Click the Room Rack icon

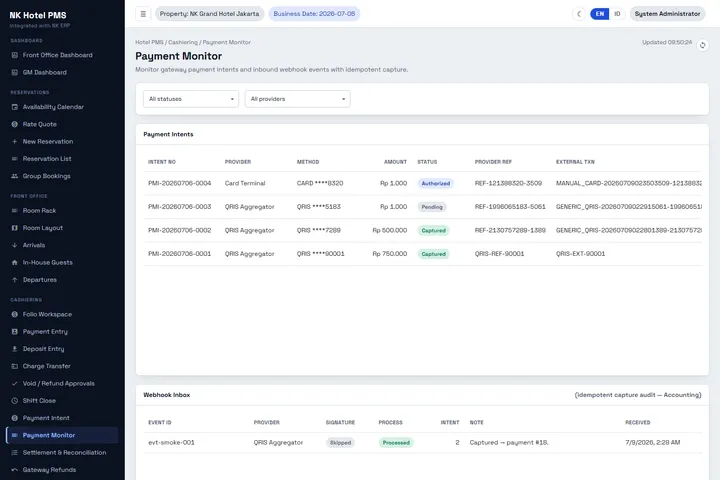pos(15,211)
